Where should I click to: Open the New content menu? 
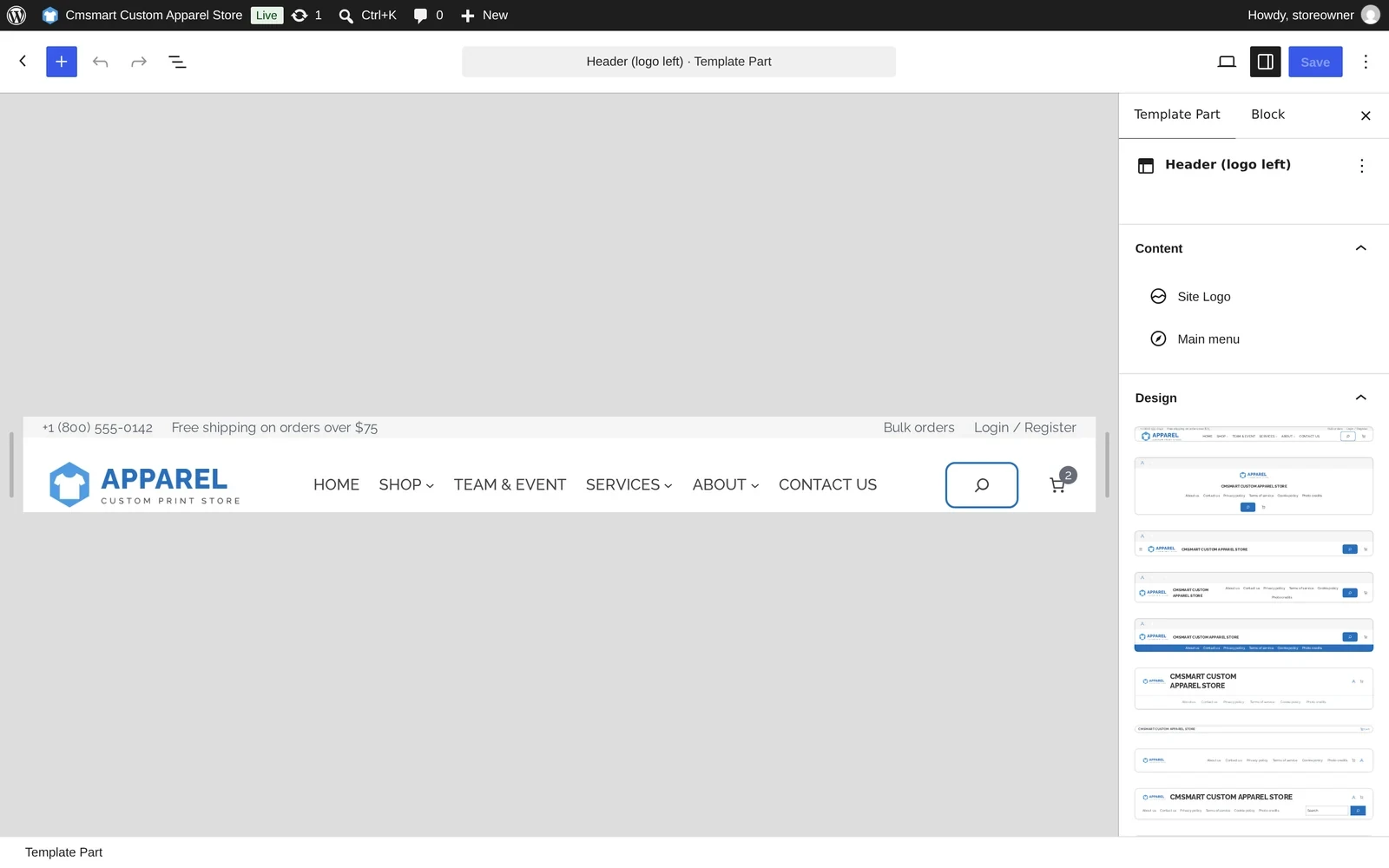pyautogui.click(x=484, y=15)
